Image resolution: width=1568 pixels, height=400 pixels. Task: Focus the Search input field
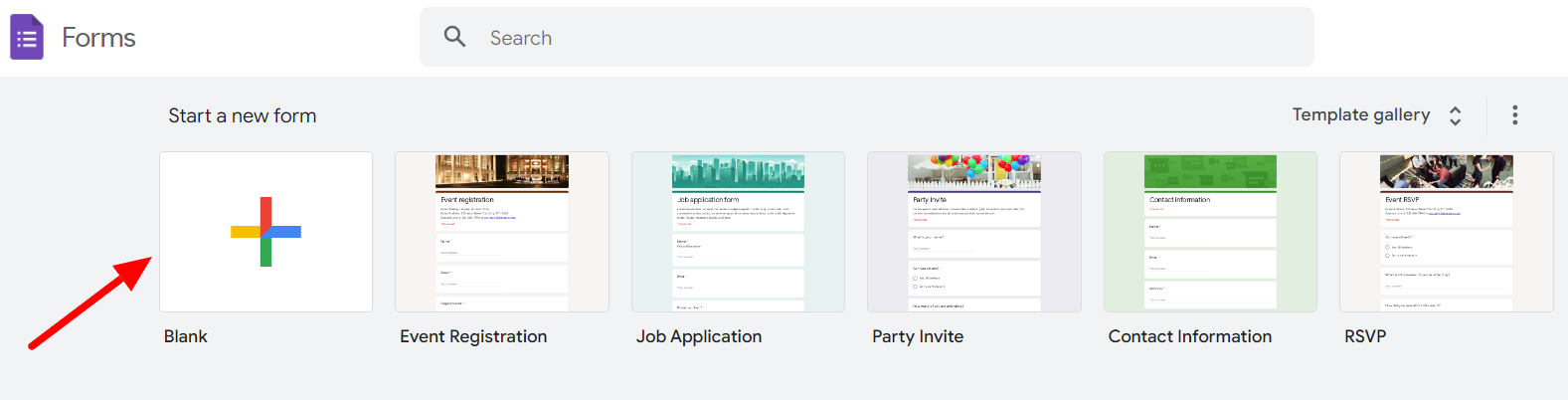(x=866, y=37)
